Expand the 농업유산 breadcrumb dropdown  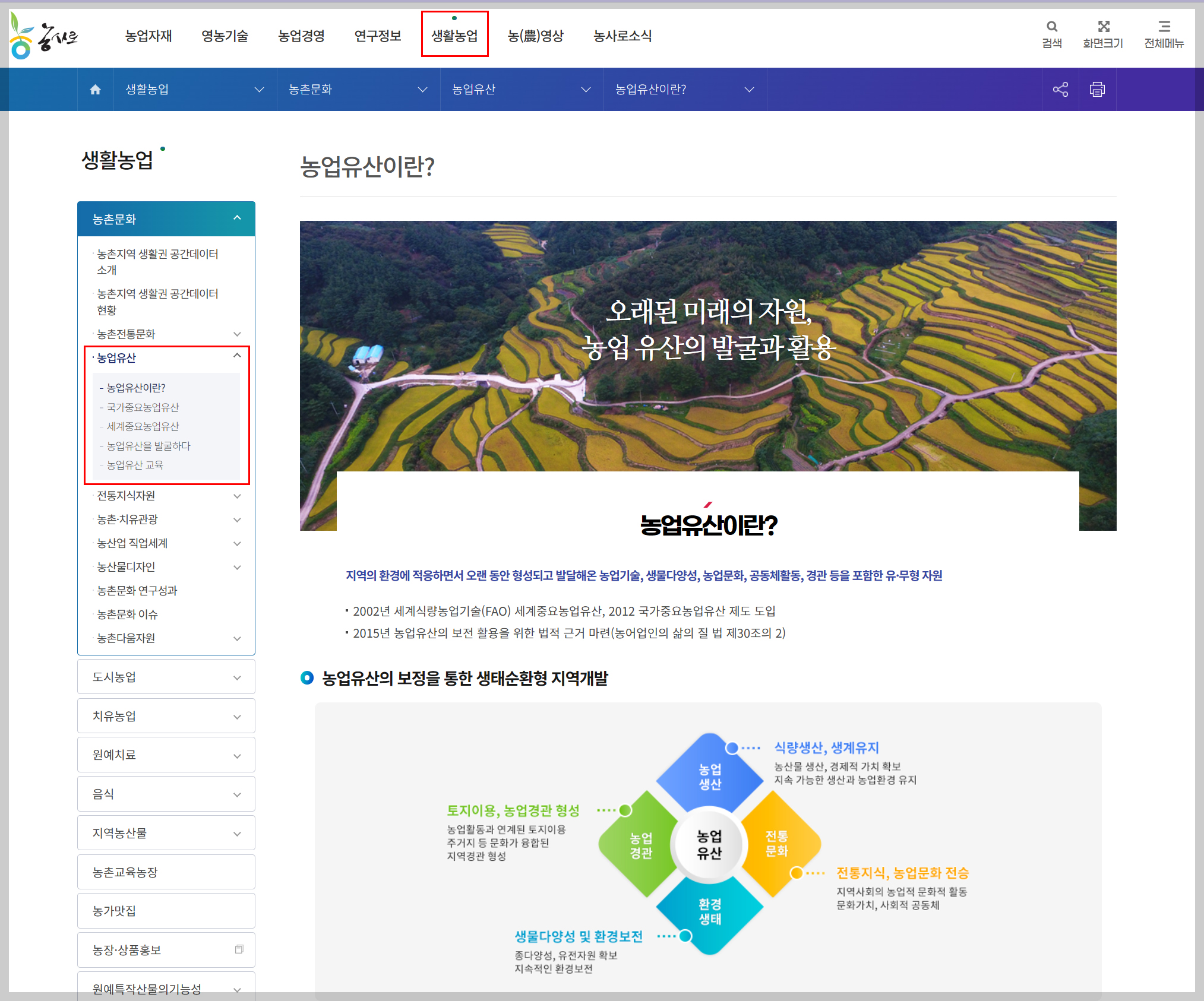pyautogui.click(x=522, y=90)
